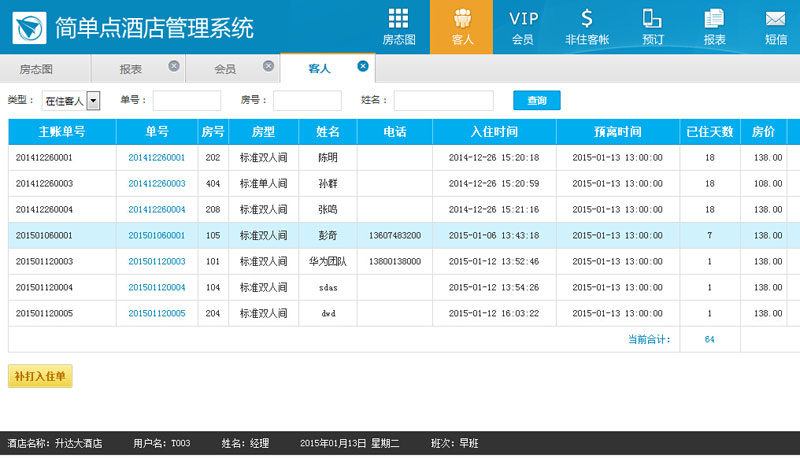The height and width of the screenshot is (458, 800).
Task: Select guest name dwd cell
Action: click(328, 314)
